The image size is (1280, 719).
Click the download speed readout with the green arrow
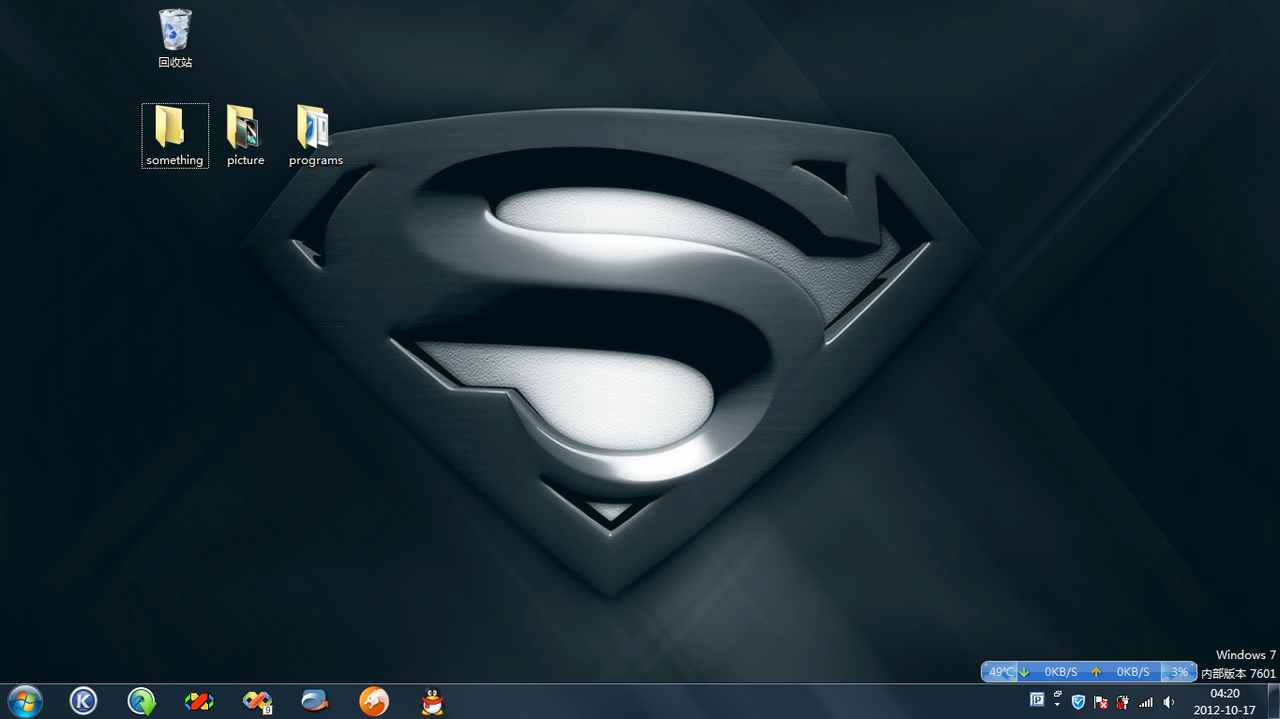coord(1052,672)
